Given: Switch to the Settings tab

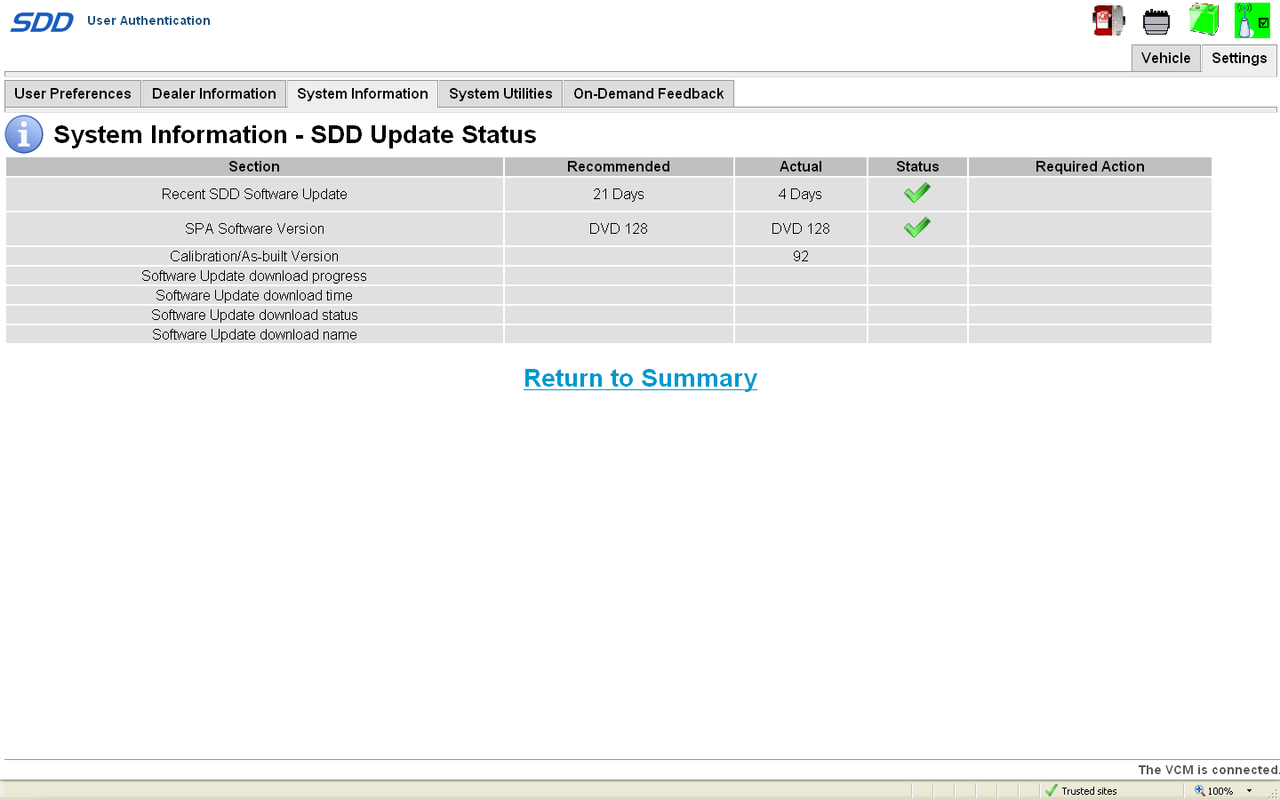Looking at the screenshot, I should click(x=1239, y=58).
